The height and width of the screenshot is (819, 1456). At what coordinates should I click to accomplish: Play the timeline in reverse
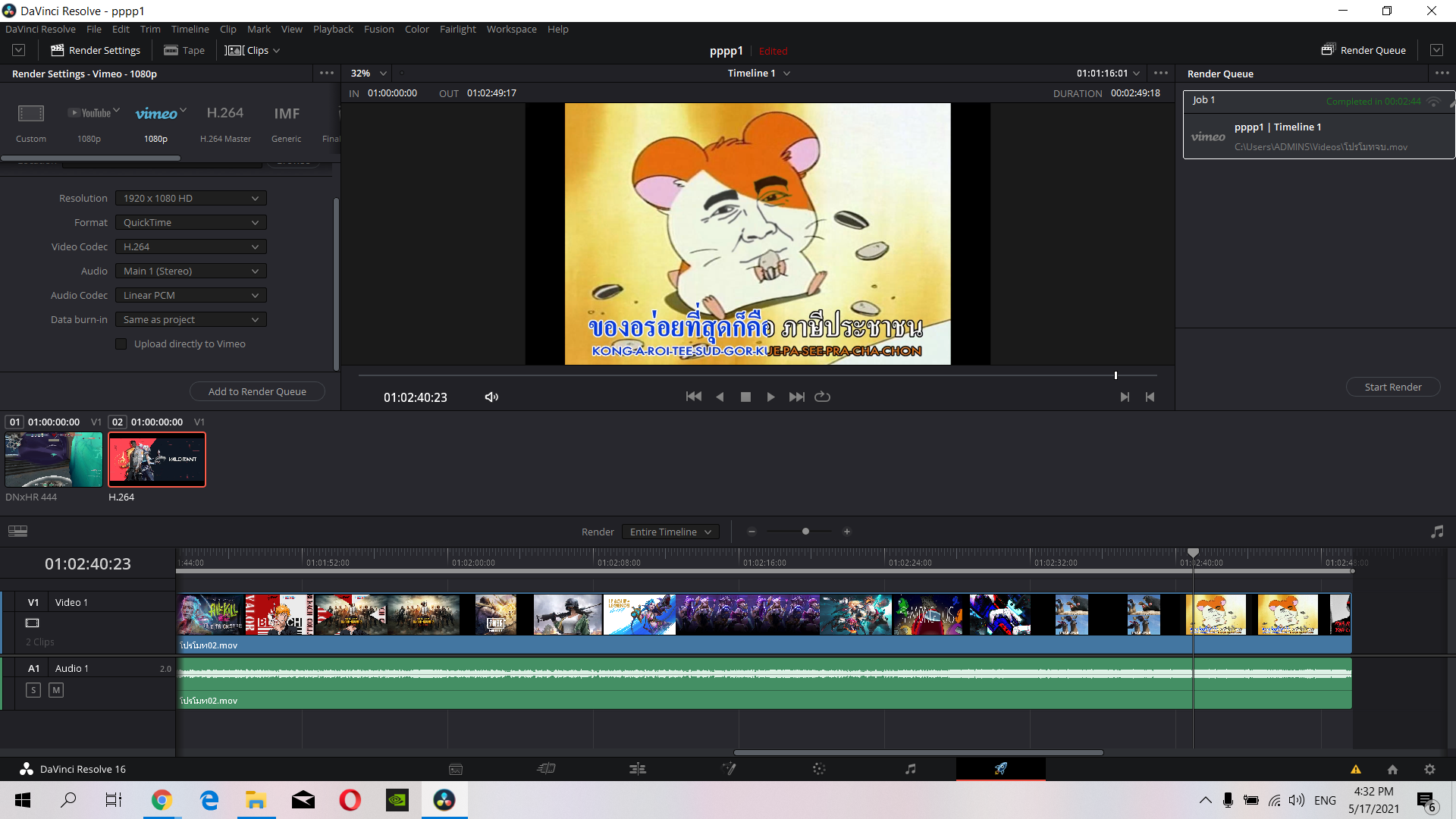point(720,397)
